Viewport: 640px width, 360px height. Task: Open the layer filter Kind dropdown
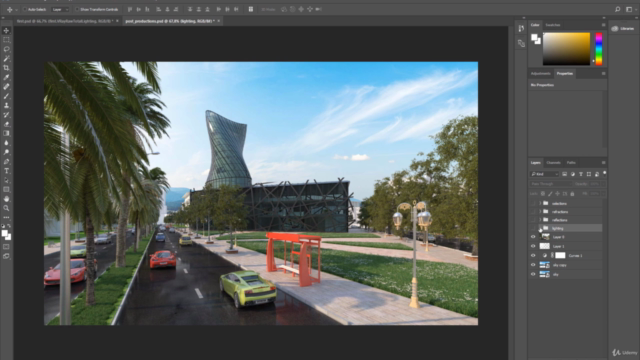pos(544,174)
